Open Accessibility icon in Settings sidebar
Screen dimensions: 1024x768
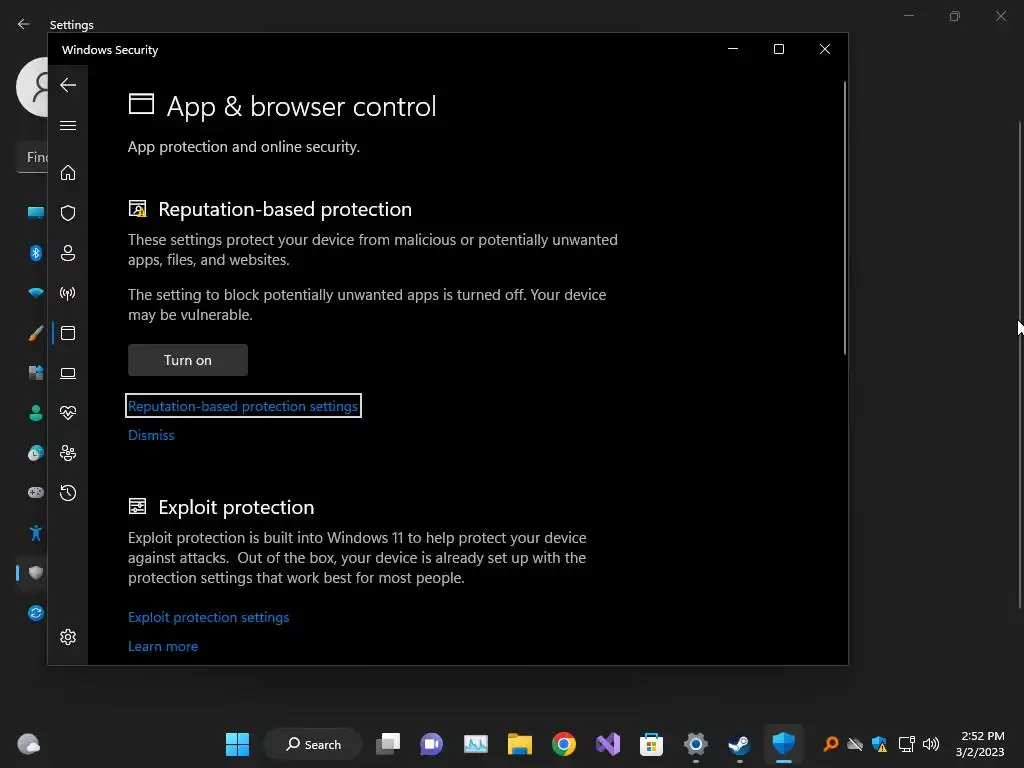[x=36, y=533]
